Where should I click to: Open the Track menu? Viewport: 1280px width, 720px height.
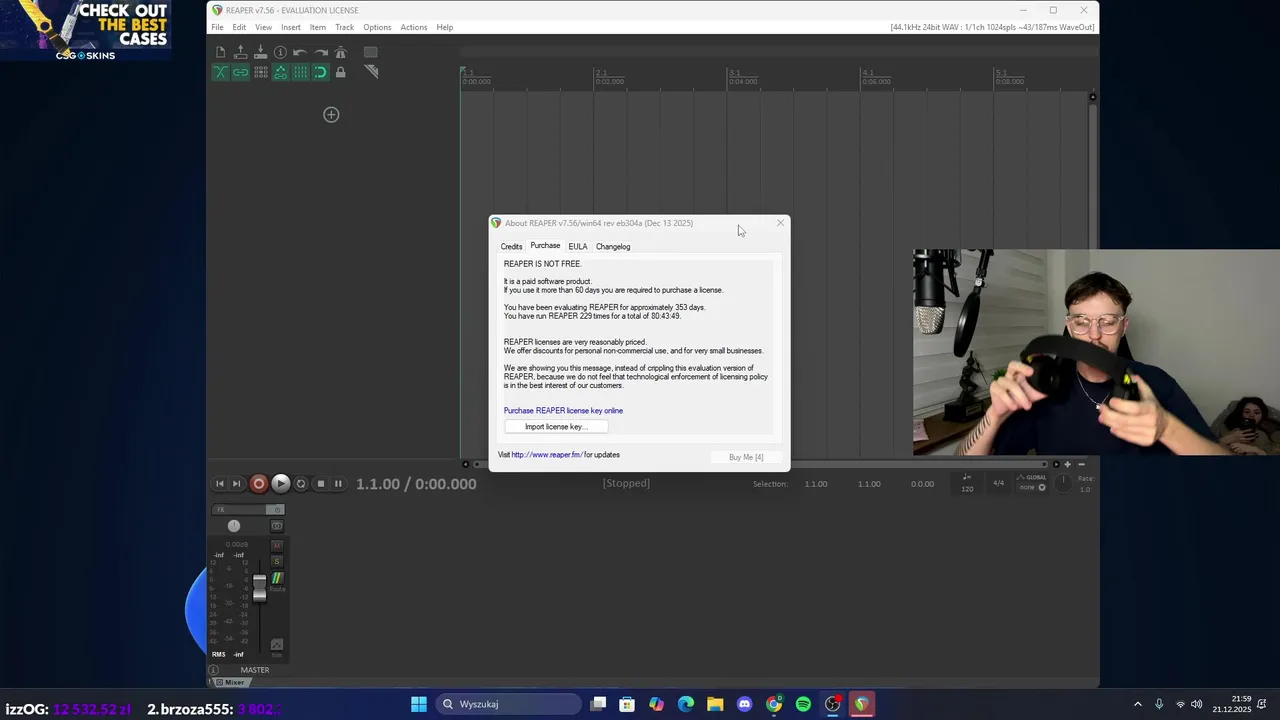pos(345,27)
